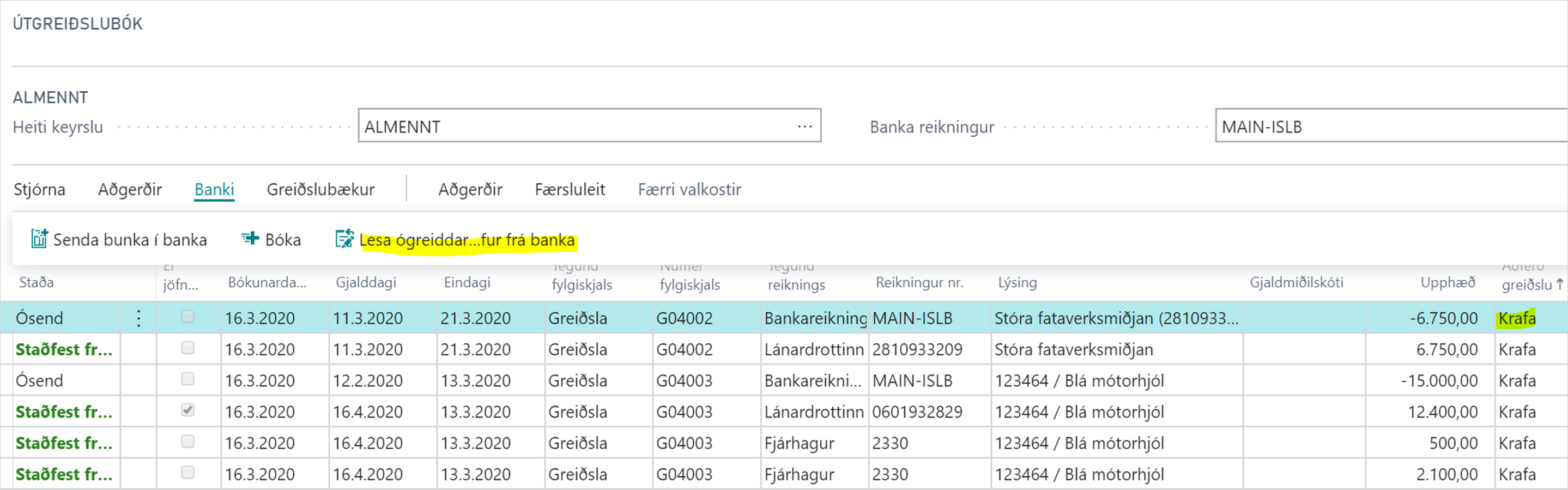Tick checkbox on first G04002 Ósend row

[188, 317]
